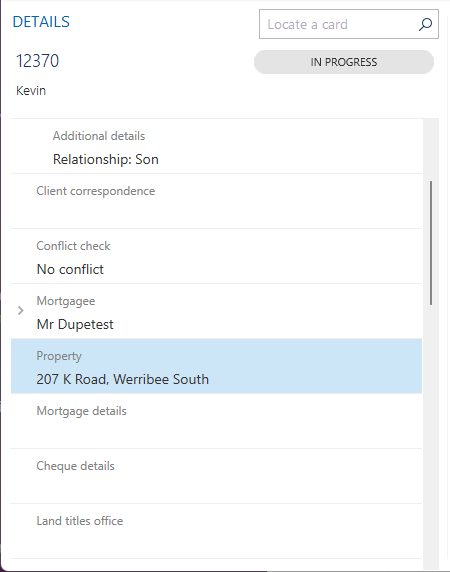
Task: Open the Additional details row
Action: click(x=216, y=146)
